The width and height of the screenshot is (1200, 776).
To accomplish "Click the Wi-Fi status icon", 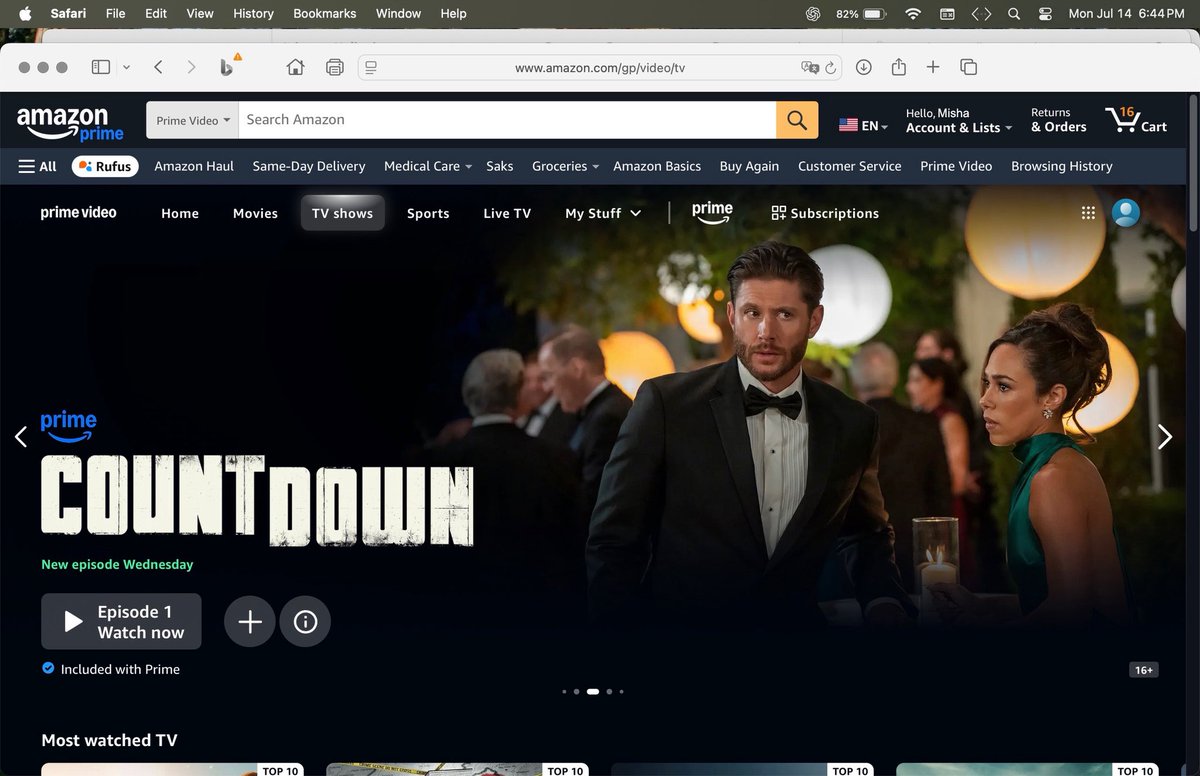I will (912, 13).
